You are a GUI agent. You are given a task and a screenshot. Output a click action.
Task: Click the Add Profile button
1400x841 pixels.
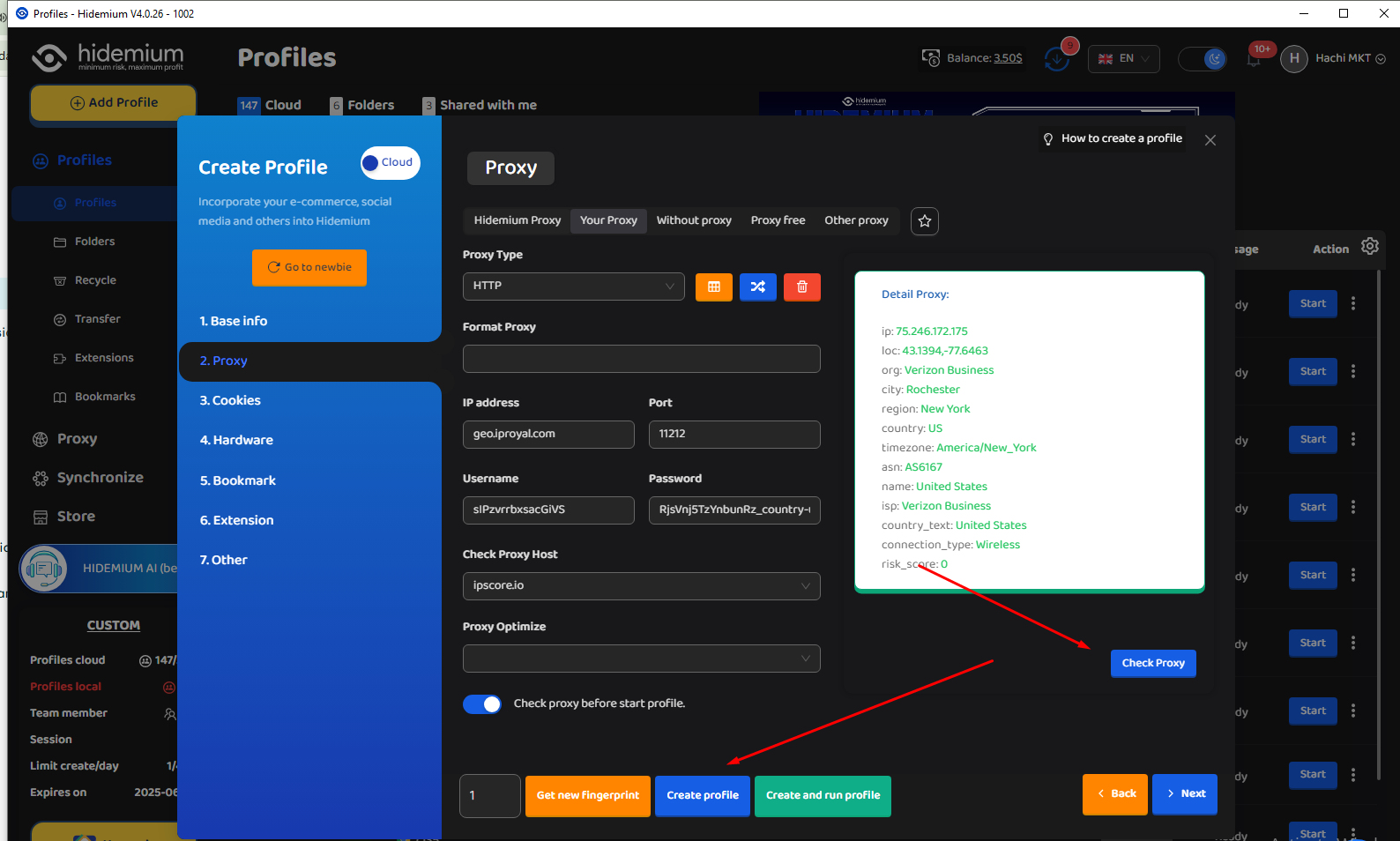[x=114, y=103]
